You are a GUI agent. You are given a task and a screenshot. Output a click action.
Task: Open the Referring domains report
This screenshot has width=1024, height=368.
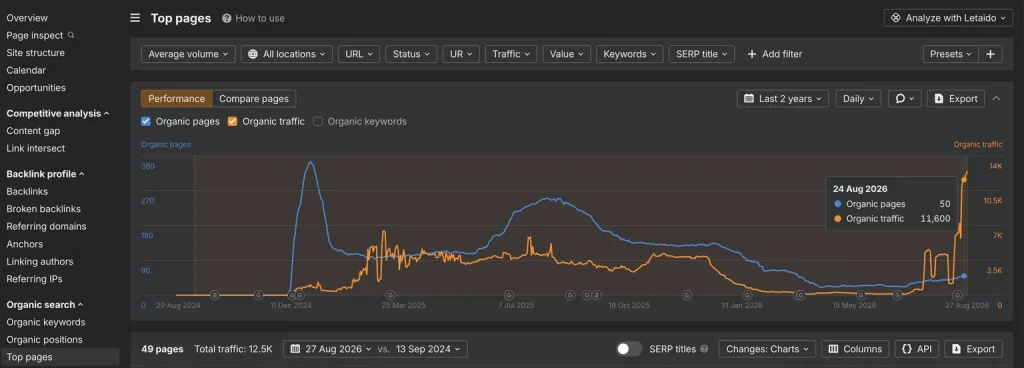tap(46, 226)
